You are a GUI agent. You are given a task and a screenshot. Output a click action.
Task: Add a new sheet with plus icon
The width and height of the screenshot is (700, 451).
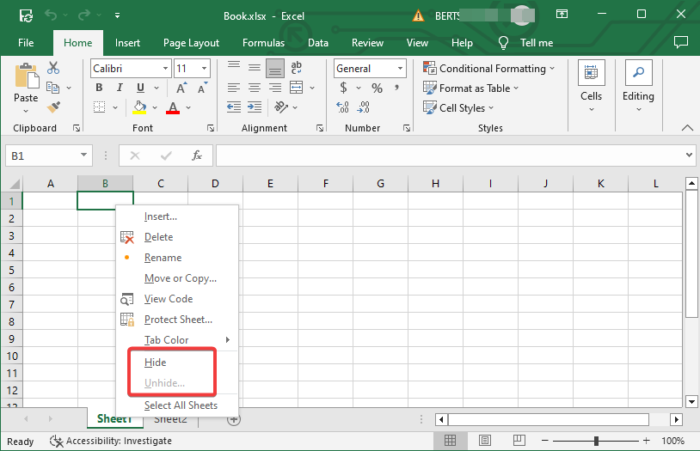(x=233, y=419)
